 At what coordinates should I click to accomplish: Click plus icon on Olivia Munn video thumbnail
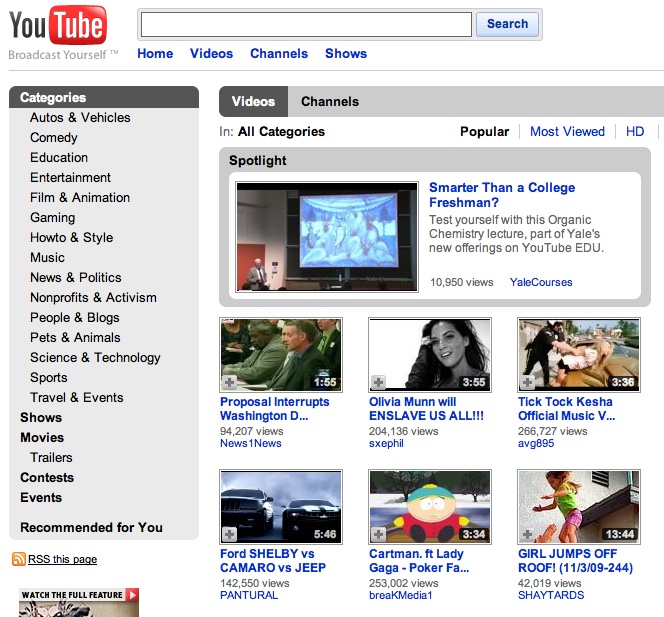[x=379, y=382]
